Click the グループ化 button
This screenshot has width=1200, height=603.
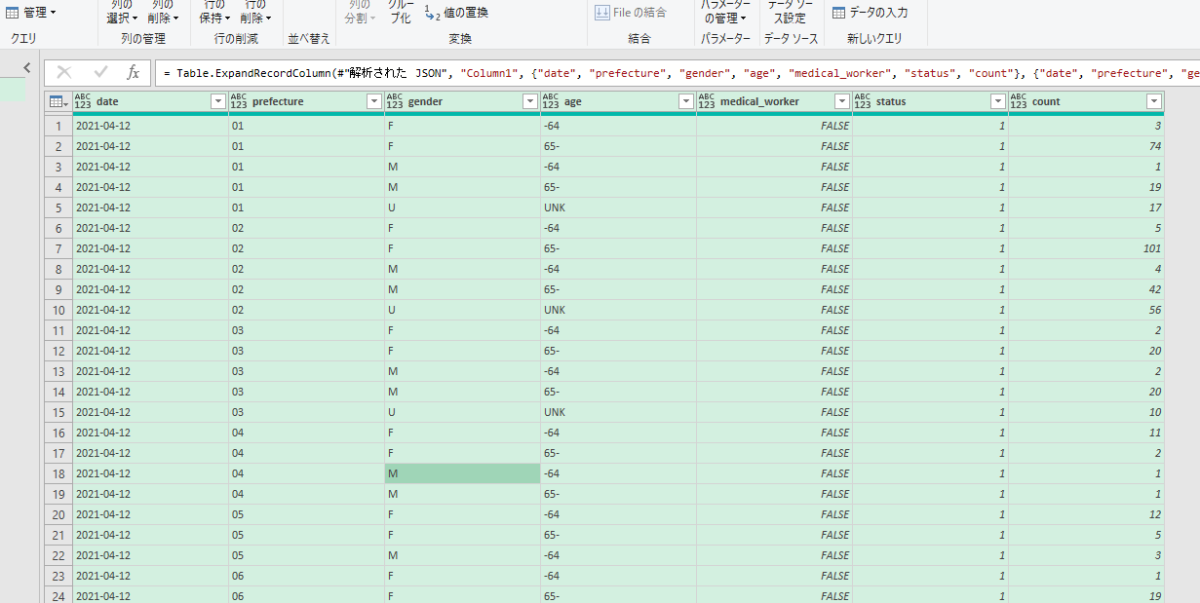coord(400,12)
